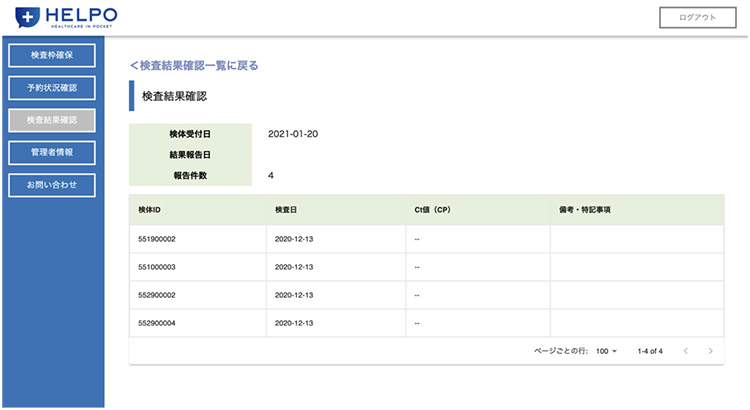
Task: Click the ログアウト button
Action: click(x=697, y=17)
